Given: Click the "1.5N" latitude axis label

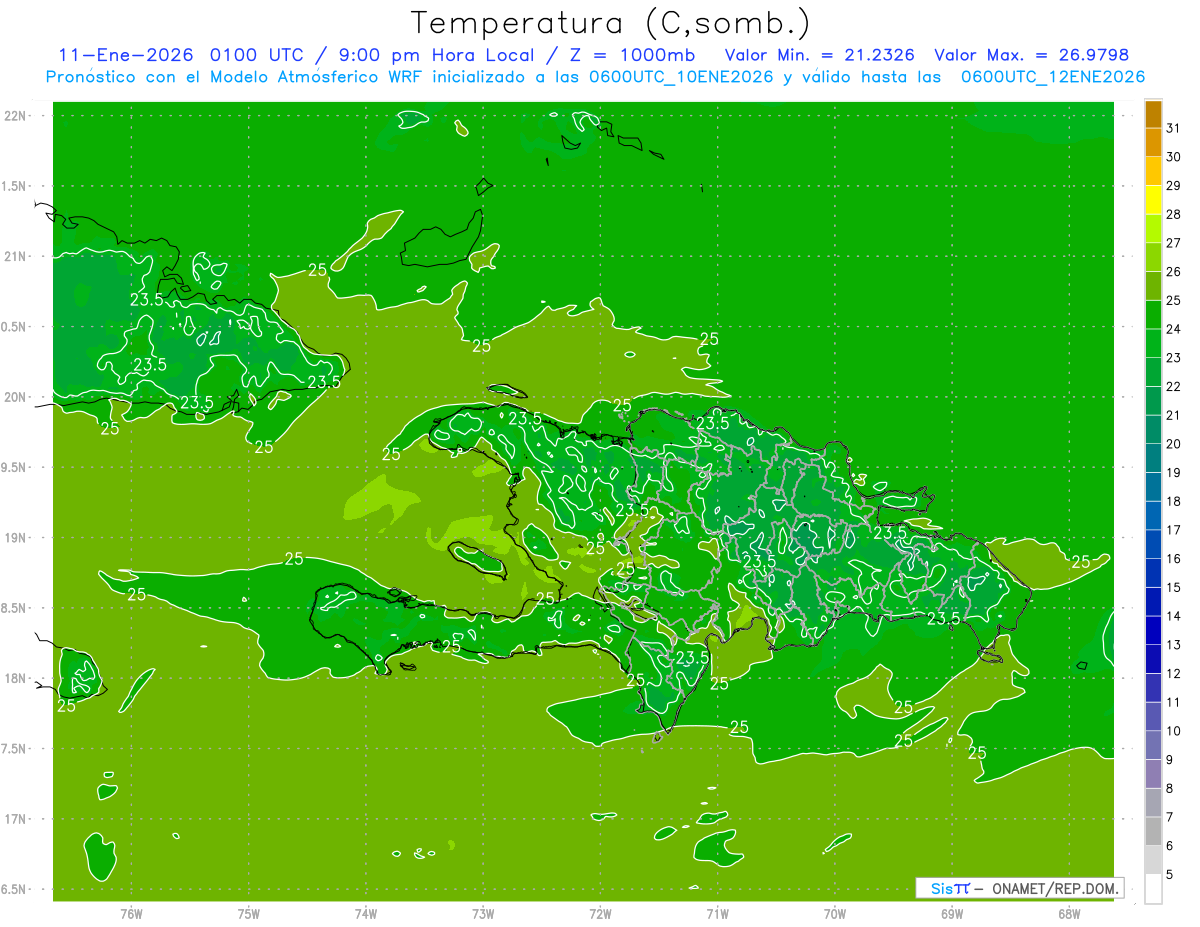Looking at the screenshot, I should pos(15,186).
